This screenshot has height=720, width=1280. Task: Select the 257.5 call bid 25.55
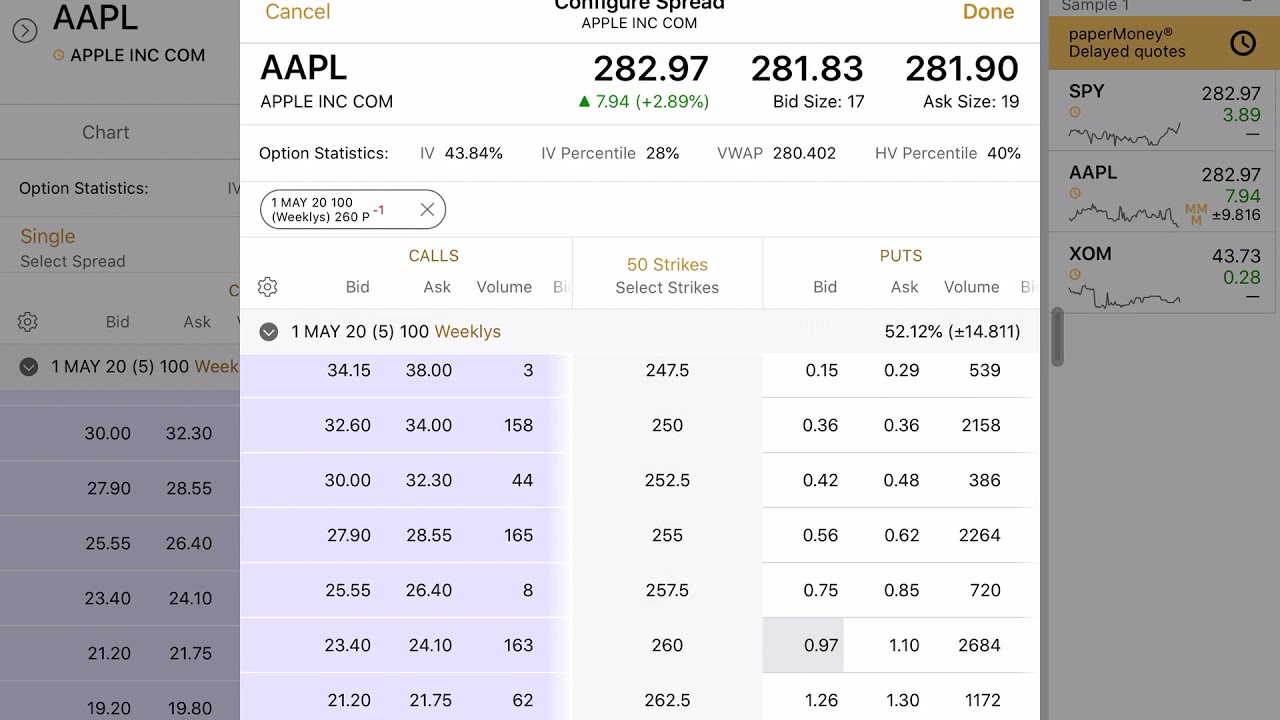tap(348, 590)
